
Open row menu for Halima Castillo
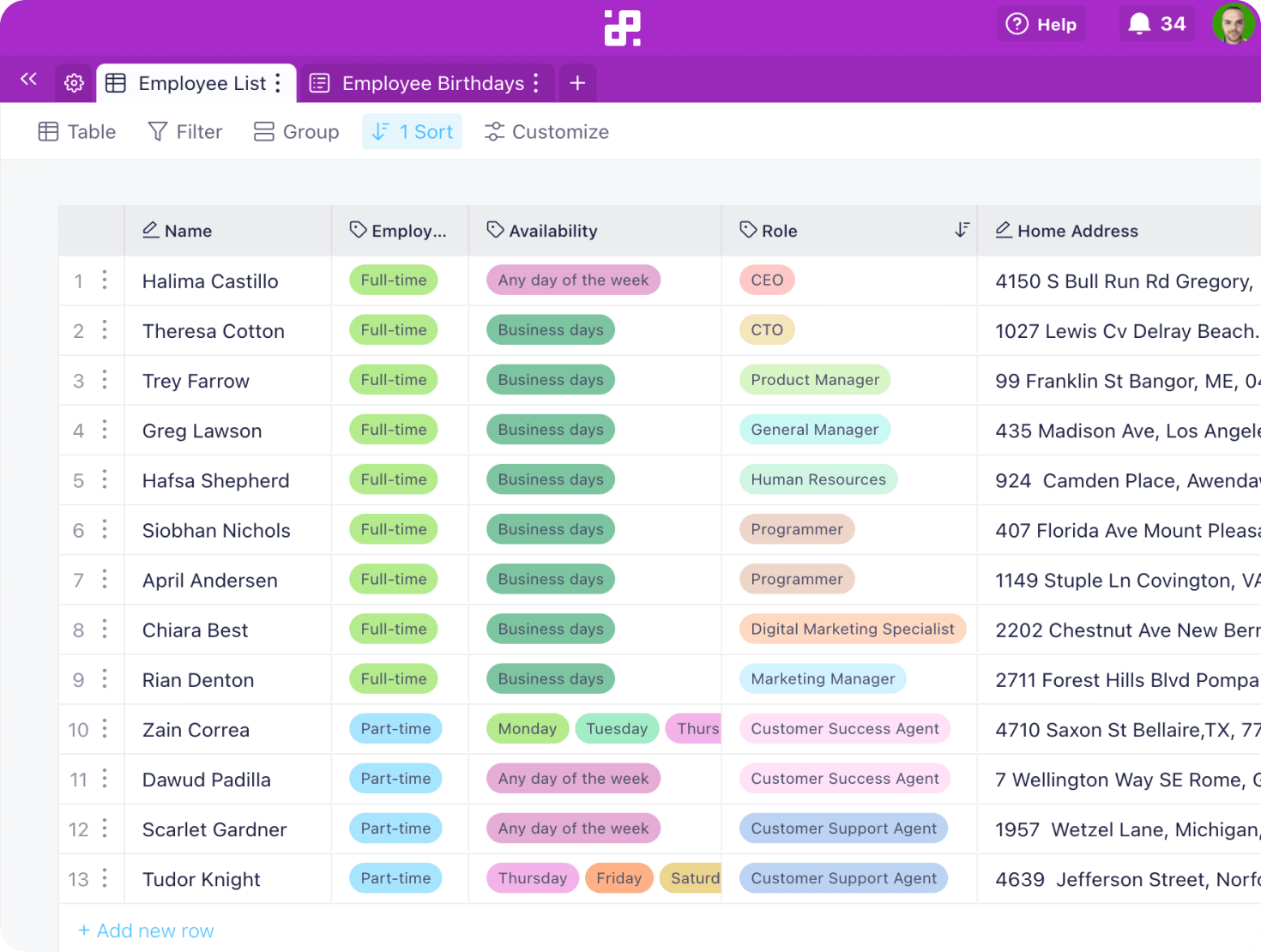[105, 280]
